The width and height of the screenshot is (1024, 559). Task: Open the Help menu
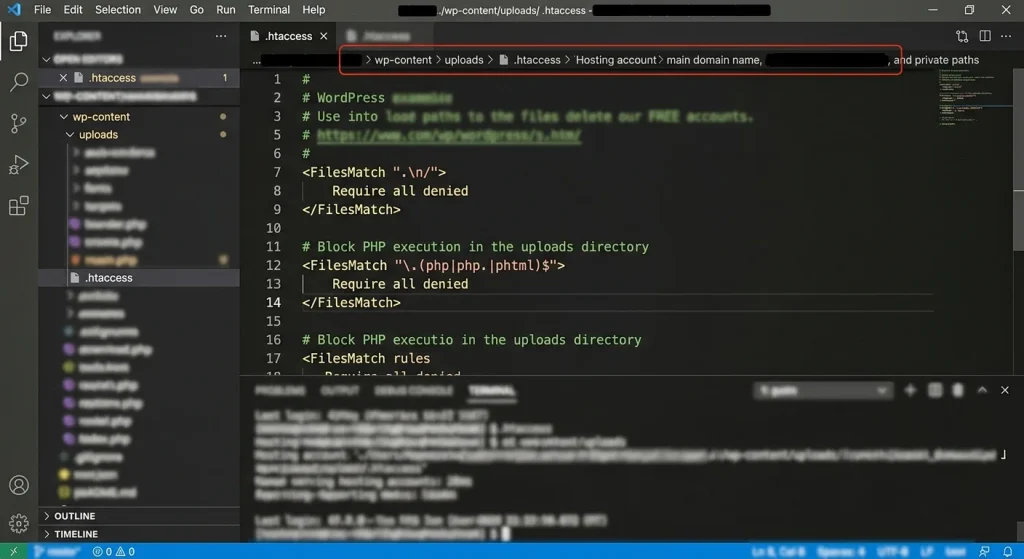click(x=313, y=10)
